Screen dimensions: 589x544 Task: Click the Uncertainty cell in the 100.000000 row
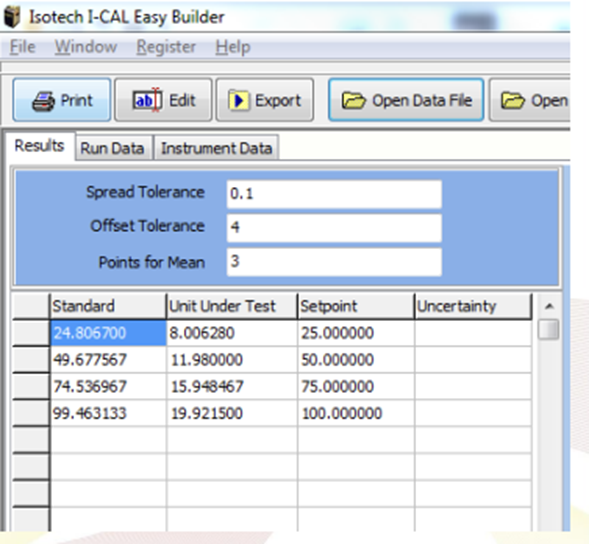pyautogui.click(x=473, y=413)
